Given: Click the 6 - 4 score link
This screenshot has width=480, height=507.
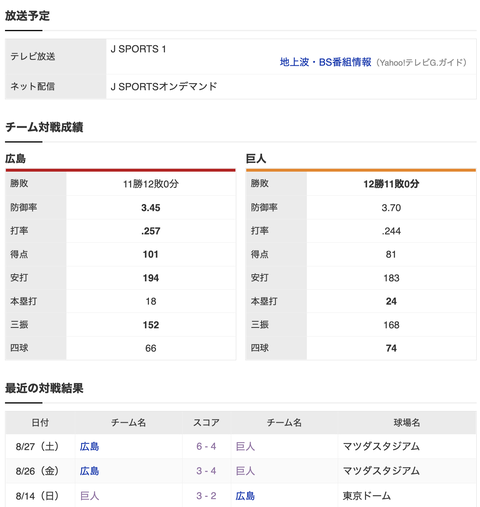Looking at the screenshot, I should click(206, 446).
